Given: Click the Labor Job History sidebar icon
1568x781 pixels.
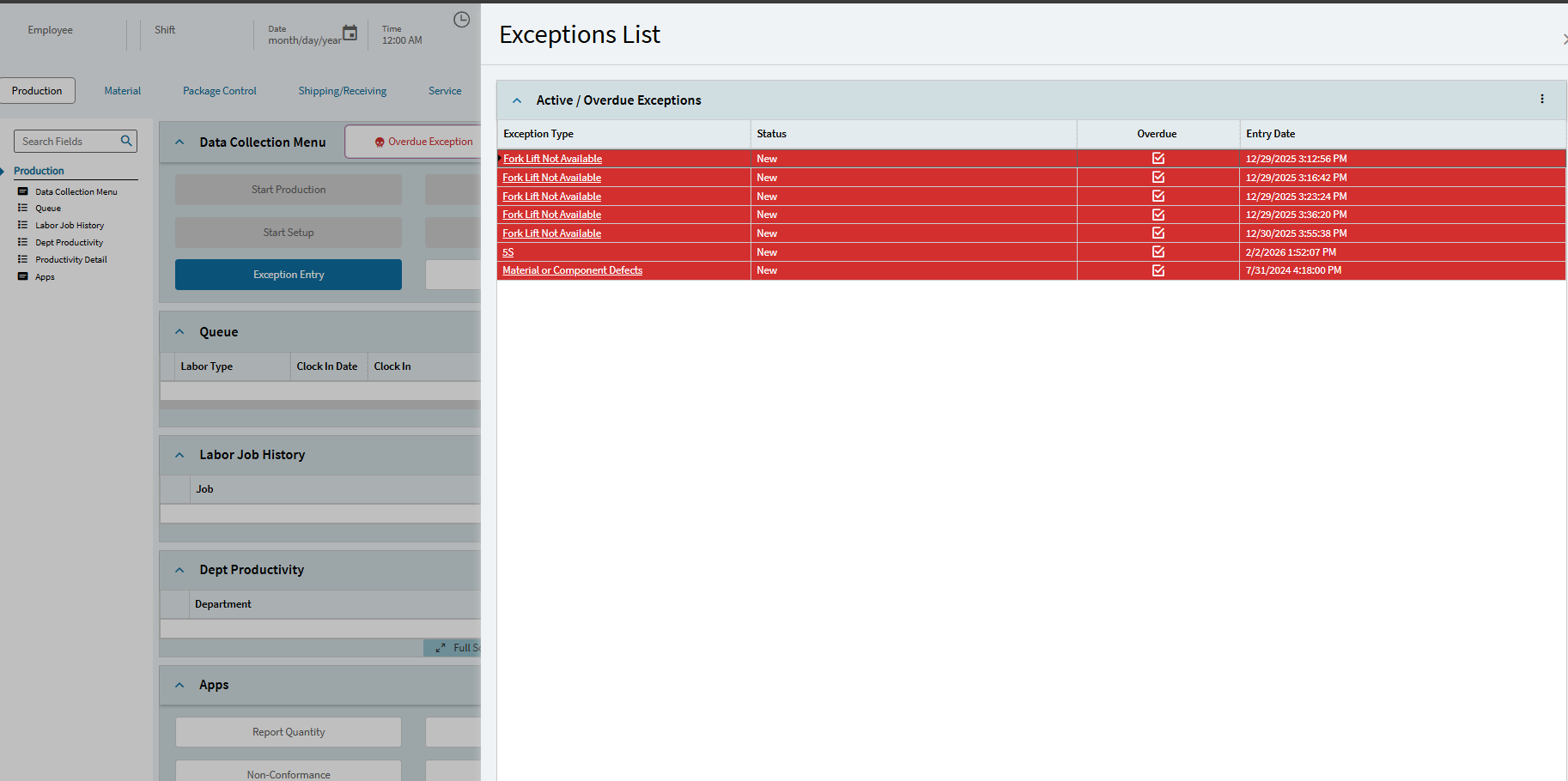Looking at the screenshot, I should pos(23,225).
